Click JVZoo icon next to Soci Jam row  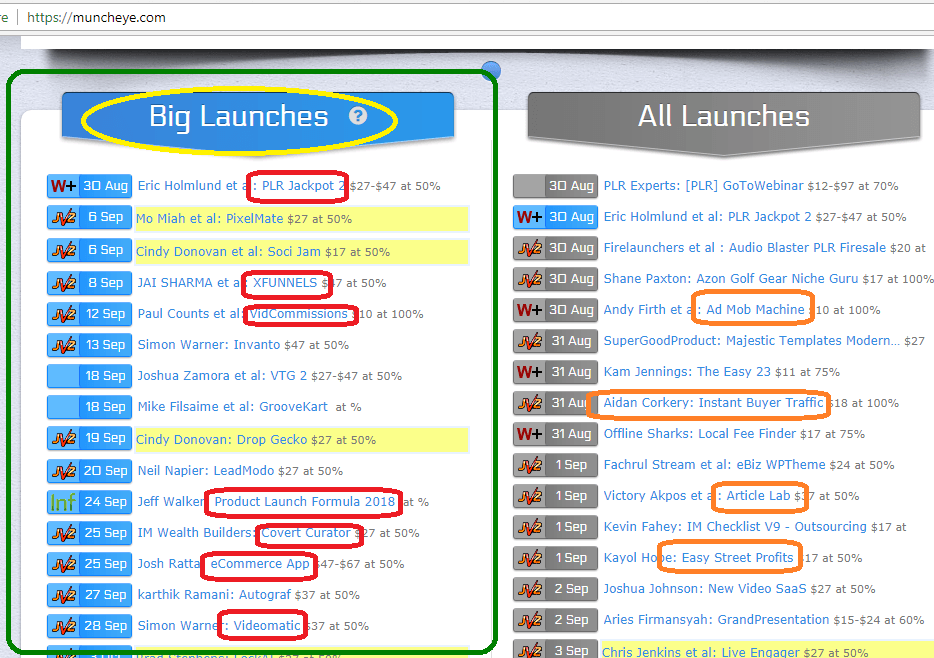click(x=63, y=250)
